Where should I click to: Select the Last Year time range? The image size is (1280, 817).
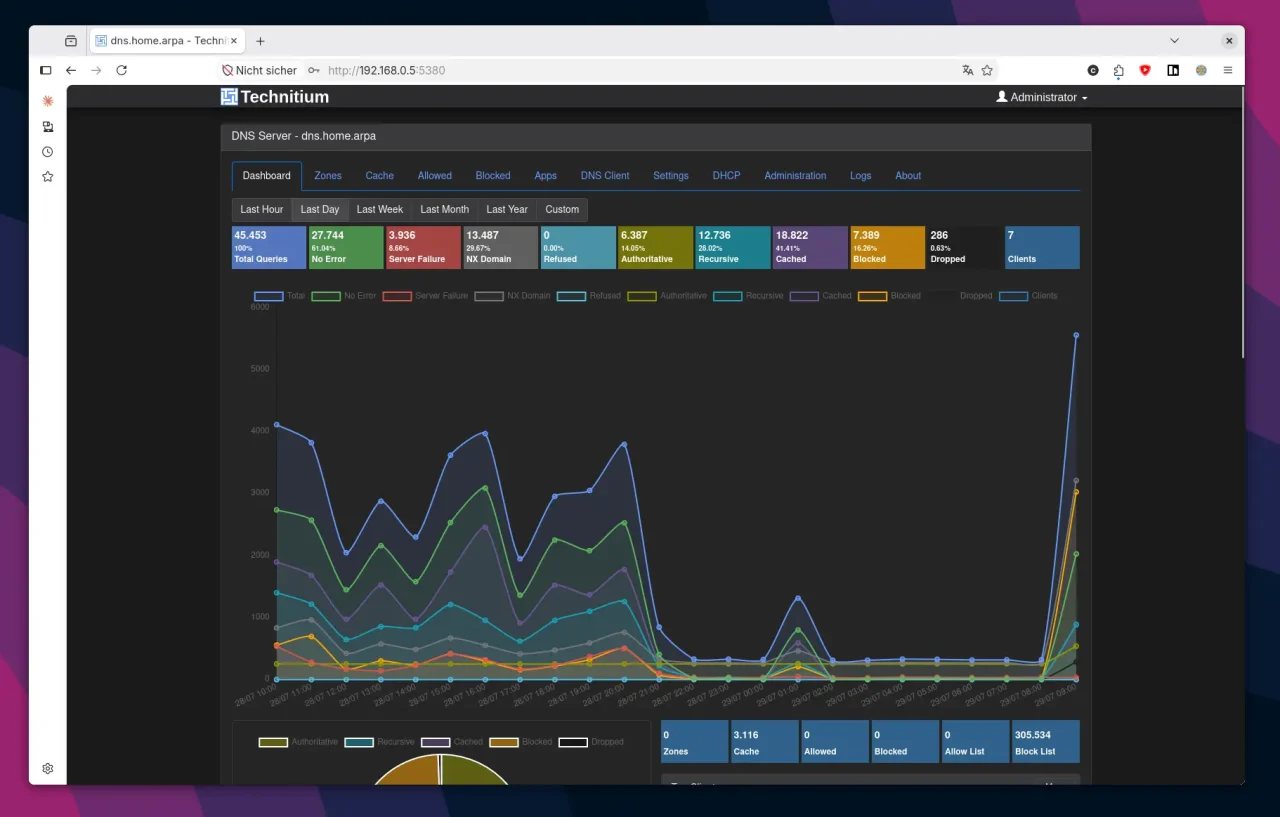[x=507, y=210]
